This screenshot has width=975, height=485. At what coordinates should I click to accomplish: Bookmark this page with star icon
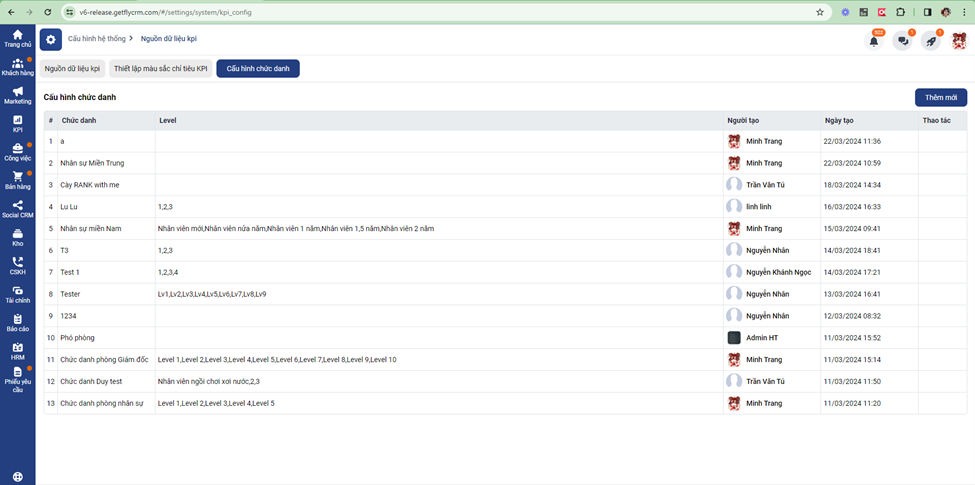click(820, 12)
